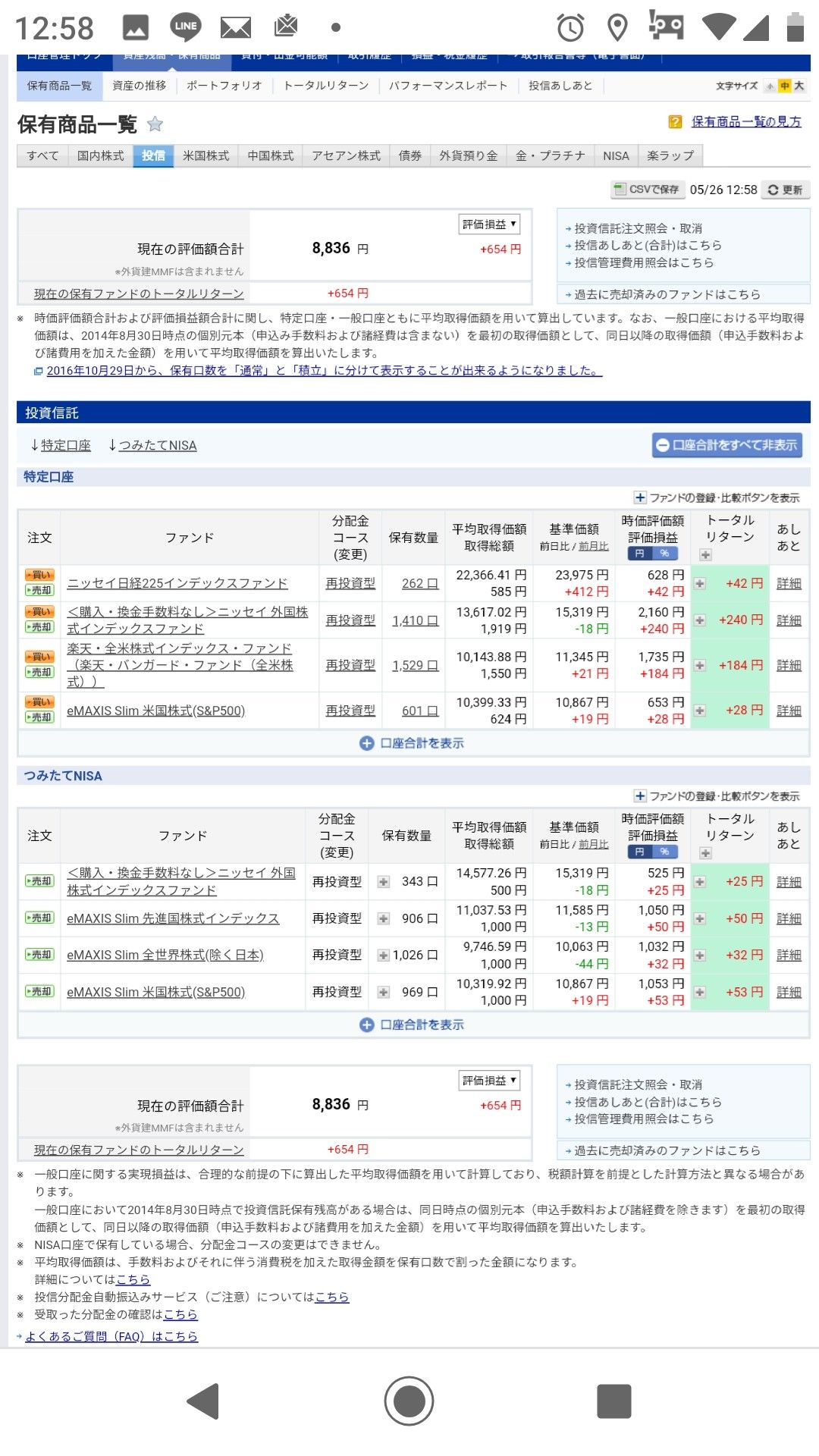Click the 更新 refresh button
This screenshot has height=1456, width=819.
click(785, 190)
